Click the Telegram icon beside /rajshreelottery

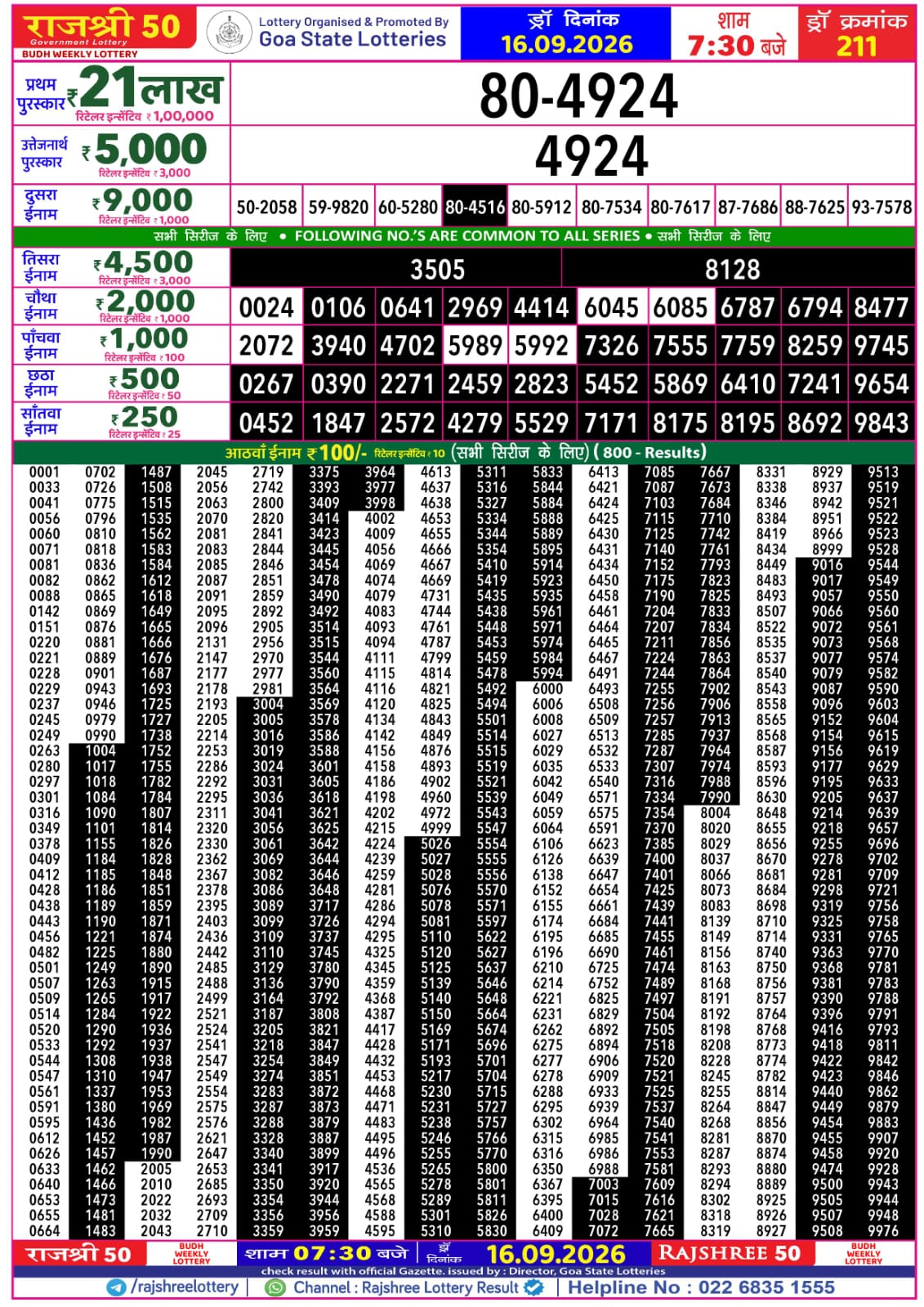pyautogui.click(x=117, y=1287)
